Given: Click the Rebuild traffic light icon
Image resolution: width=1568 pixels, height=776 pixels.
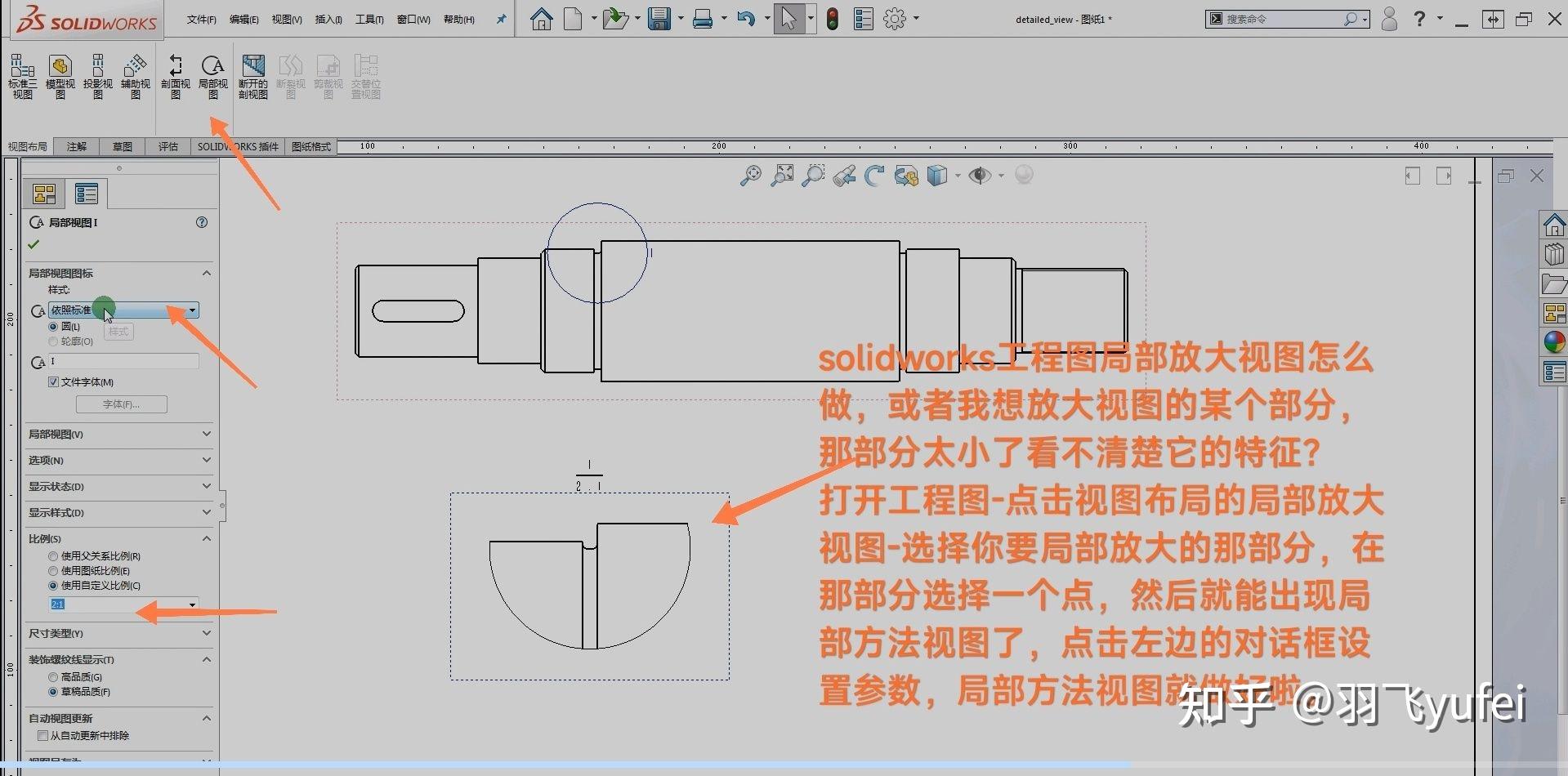Looking at the screenshot, I should [x=832, y=19].
